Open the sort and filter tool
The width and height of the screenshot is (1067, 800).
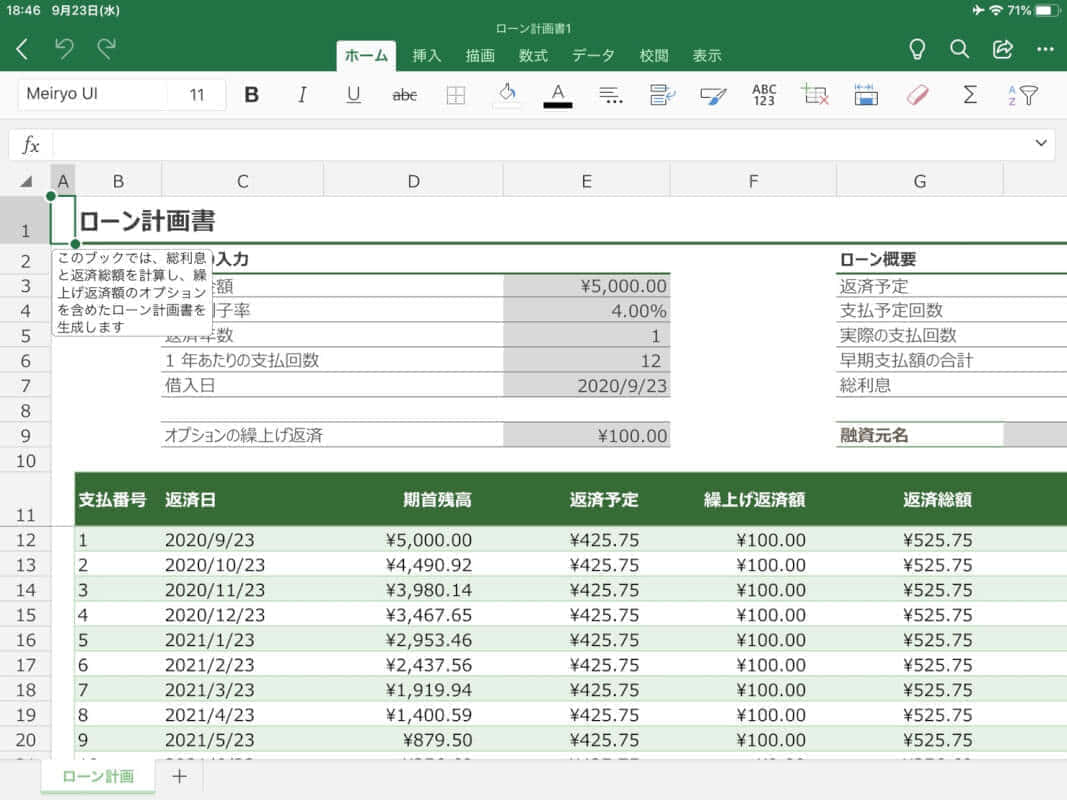tap(1022, 95)
